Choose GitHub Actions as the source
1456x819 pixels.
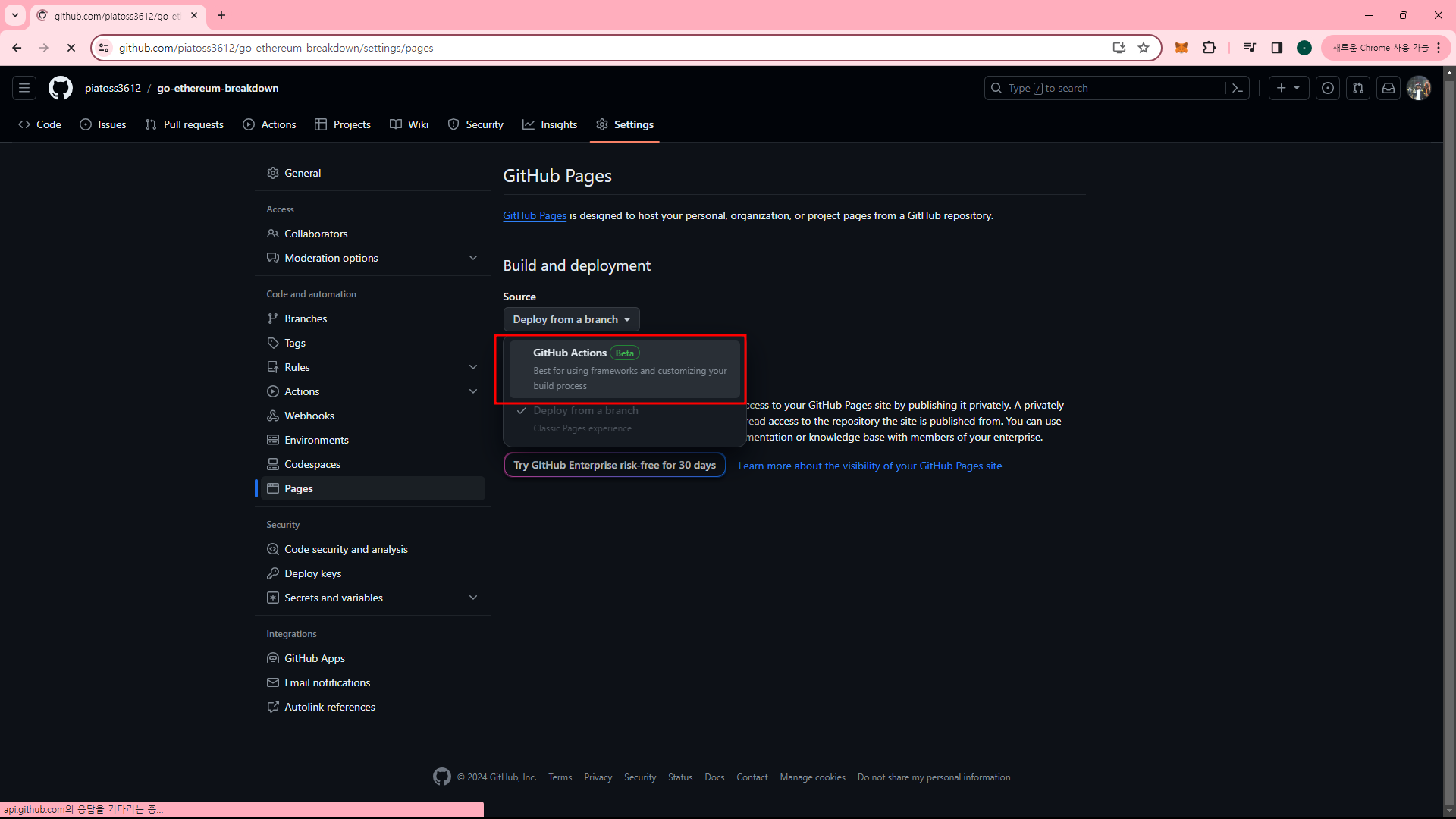click(625, 369)
